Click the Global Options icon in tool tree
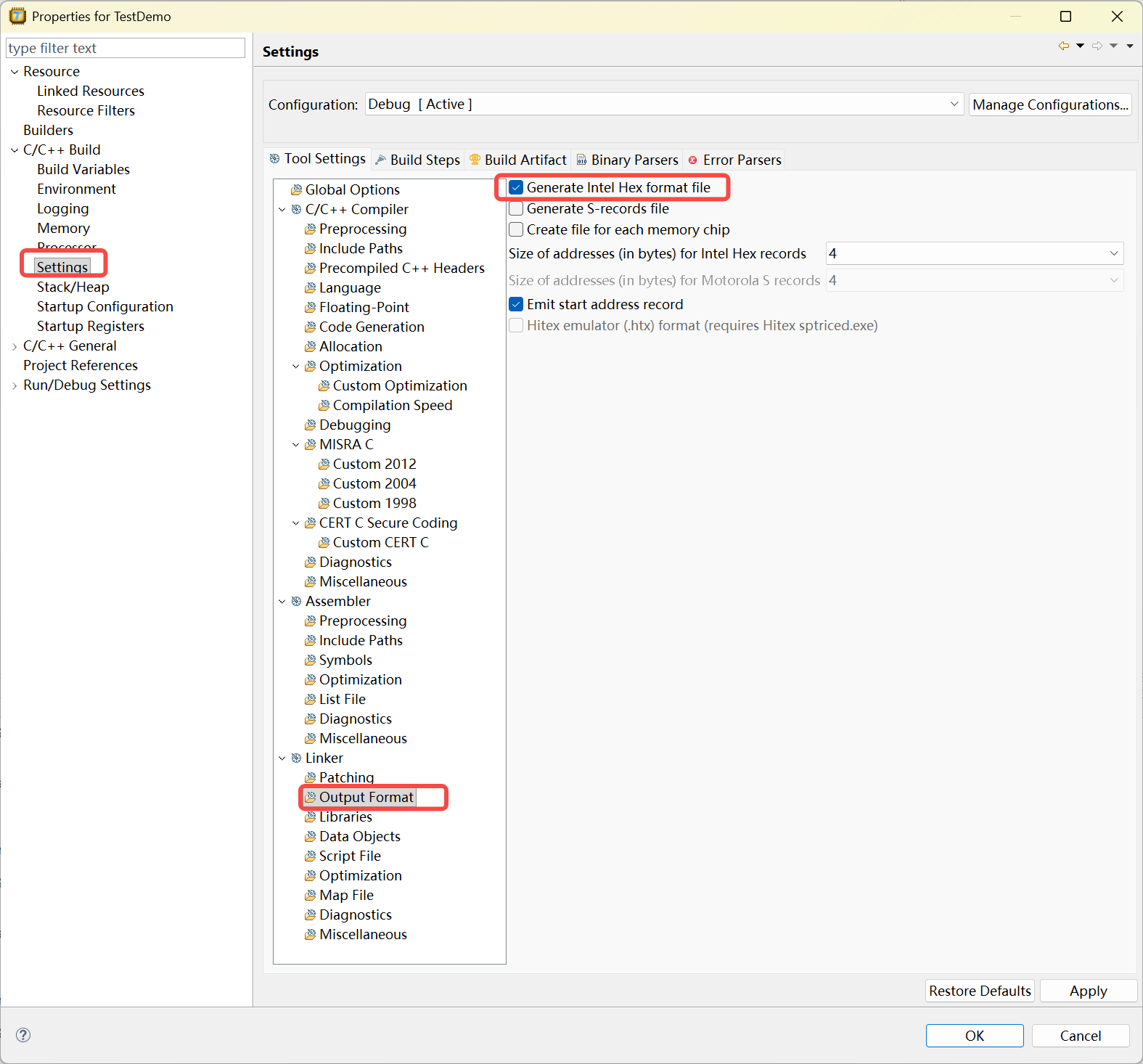The image size is (1143, 1064). (x=296, y=190)
